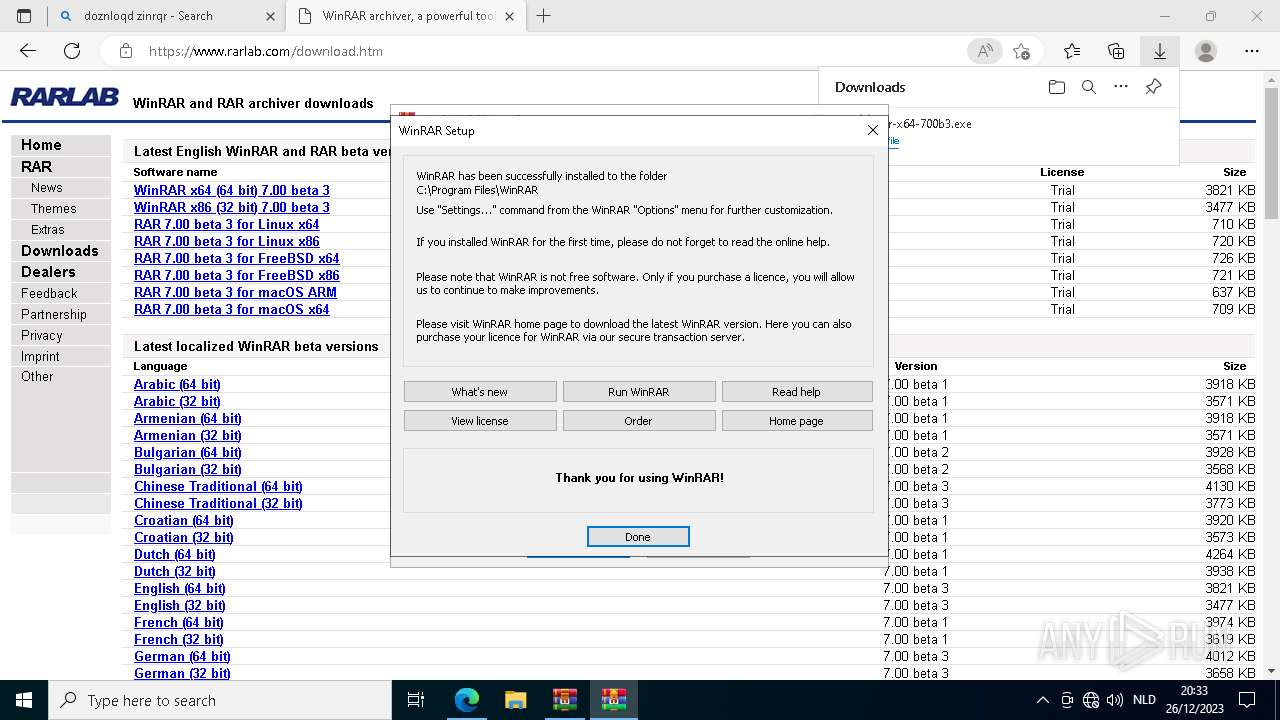
Task: Pin the Downloads panel
Action: point(1153,87)
